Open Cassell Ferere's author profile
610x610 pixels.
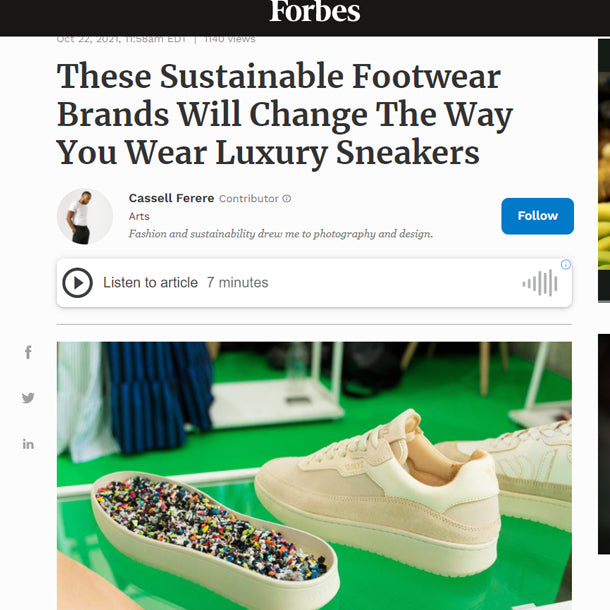[171, 198]
